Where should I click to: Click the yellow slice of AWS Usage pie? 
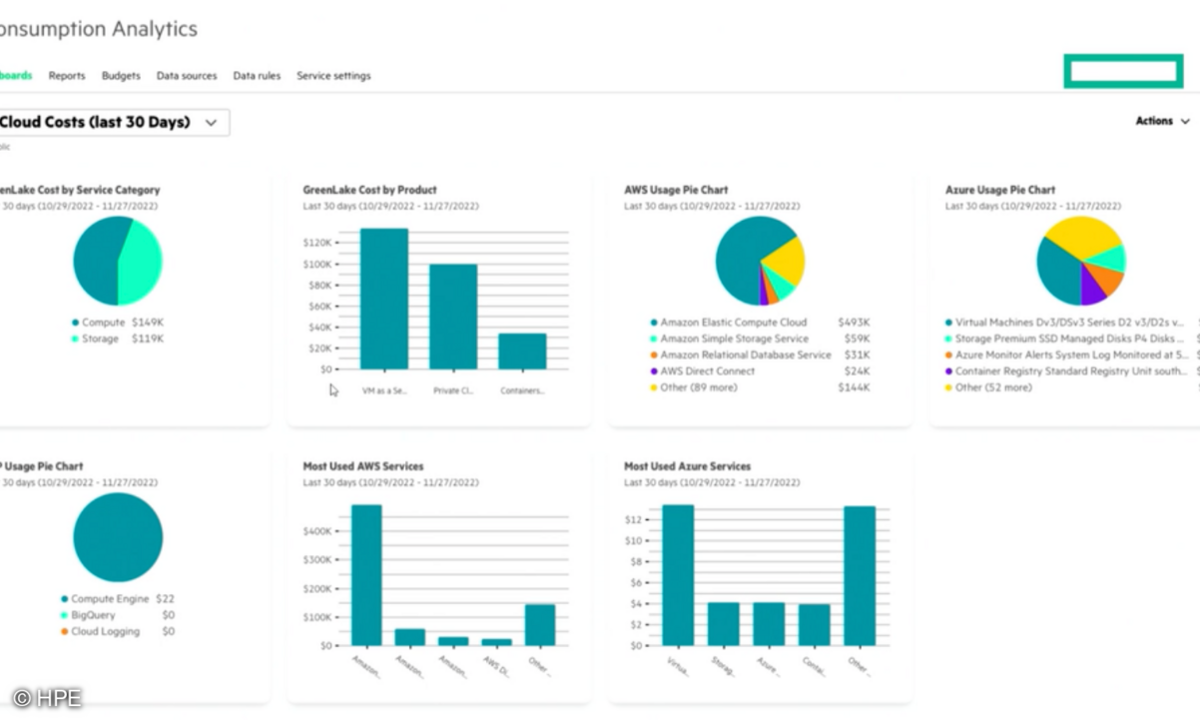785,260
